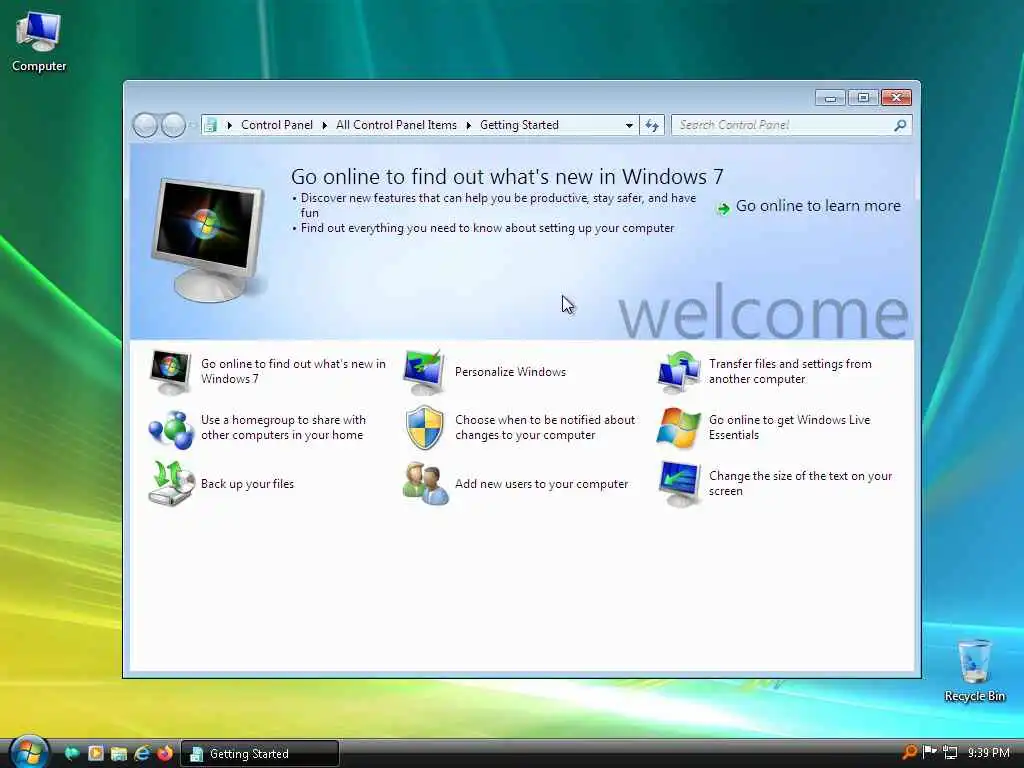Viewport: 1024px width, 768px height.
Task: Open Change the size of text link
Action: (x=800, y=484)
